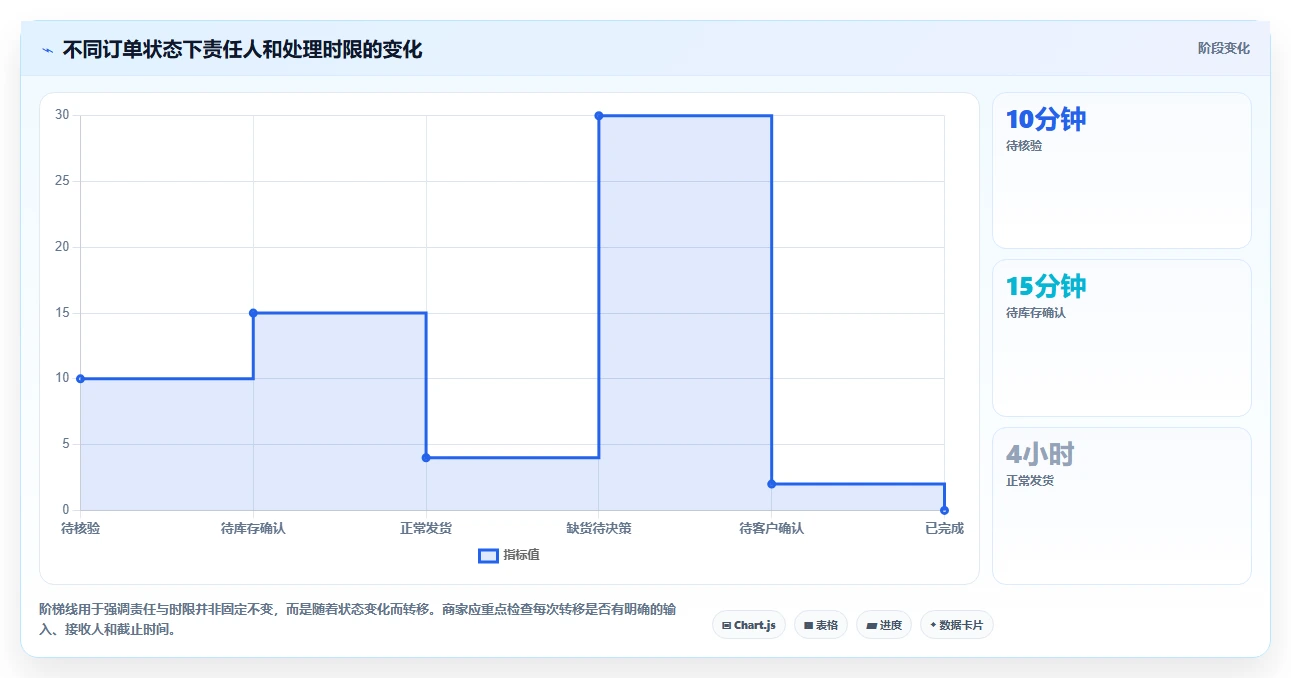Click the data point at 已完成 value 0
Viewport: 1291px width, 678px height.
point(944,510)
